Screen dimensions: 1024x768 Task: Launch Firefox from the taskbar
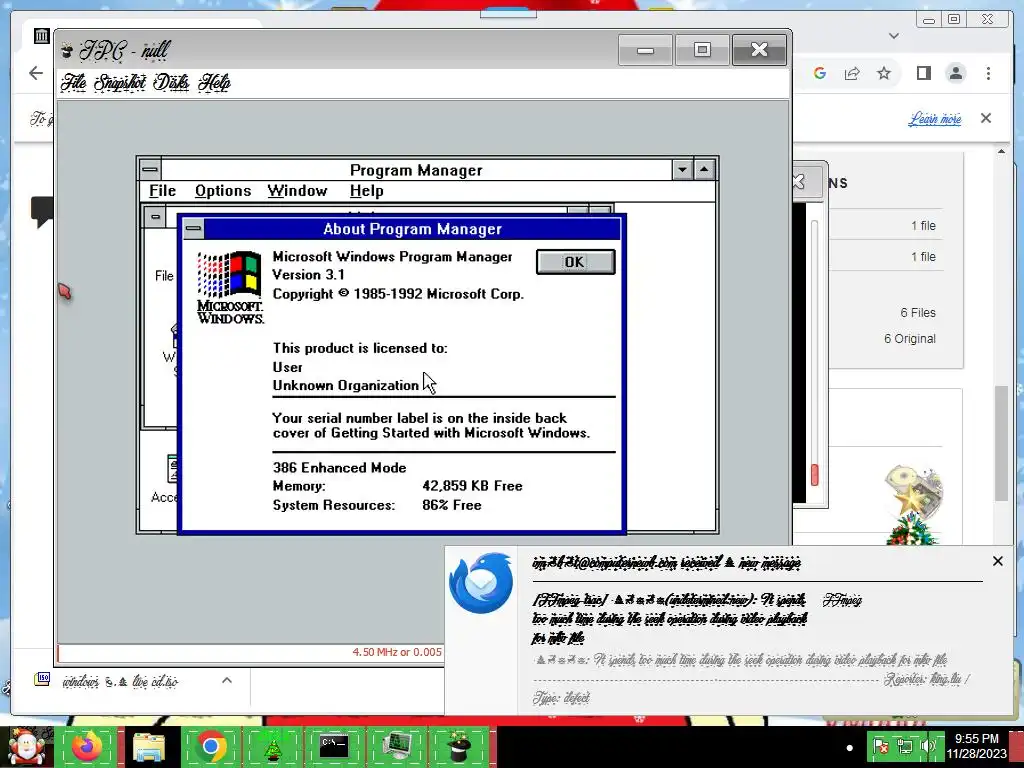pyautogui.click(x=86, y=746)
